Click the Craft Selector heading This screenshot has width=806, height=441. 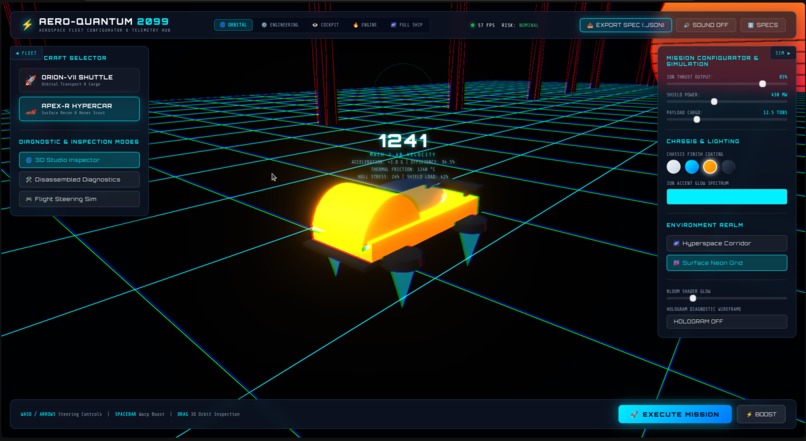point(75,58)
